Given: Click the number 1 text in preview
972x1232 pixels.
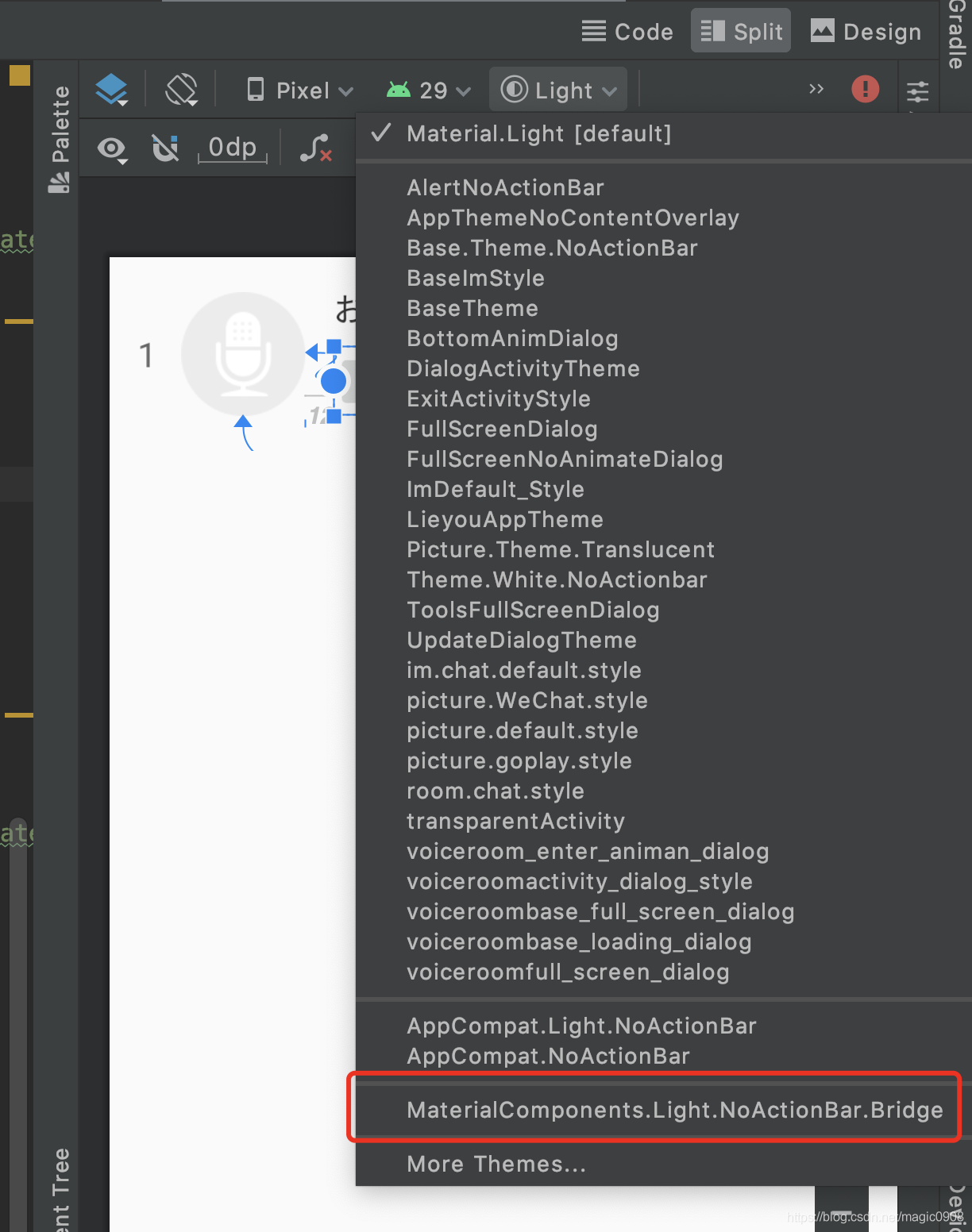Looking at the screenshot, I should [146, 355].
